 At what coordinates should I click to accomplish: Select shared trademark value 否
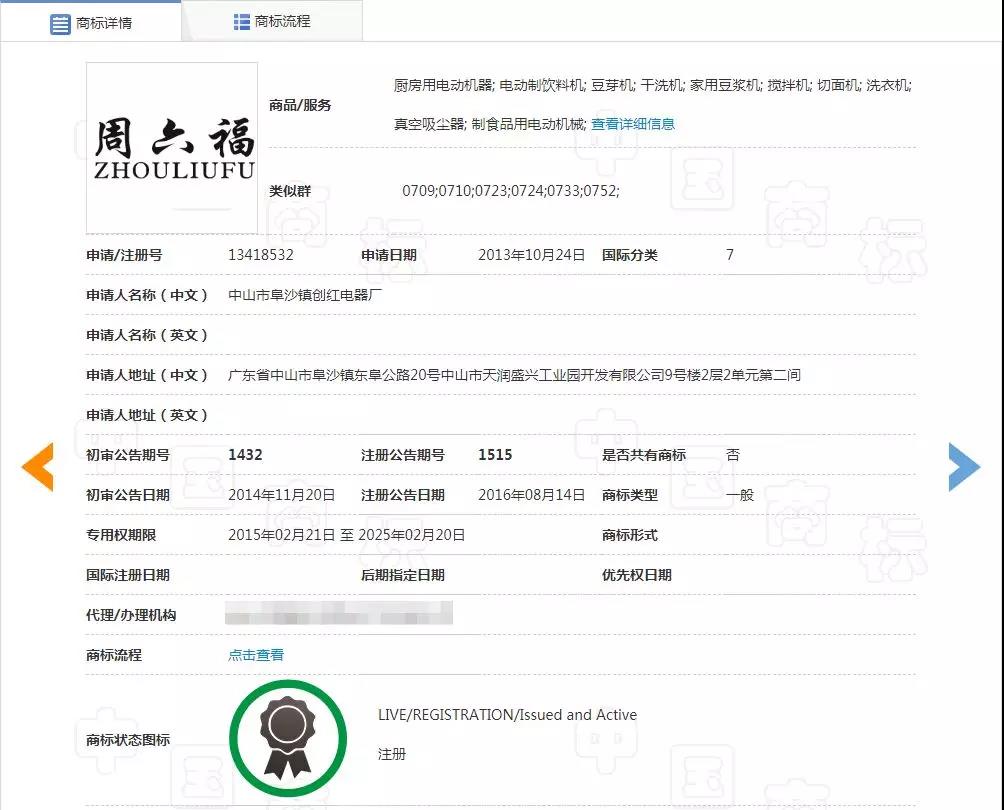(x=733, y=455)
